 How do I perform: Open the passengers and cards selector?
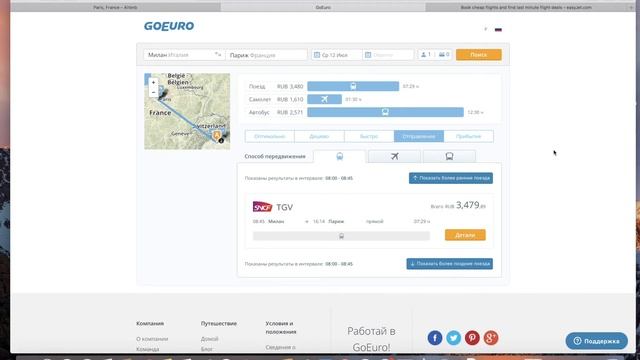point(435,55)
